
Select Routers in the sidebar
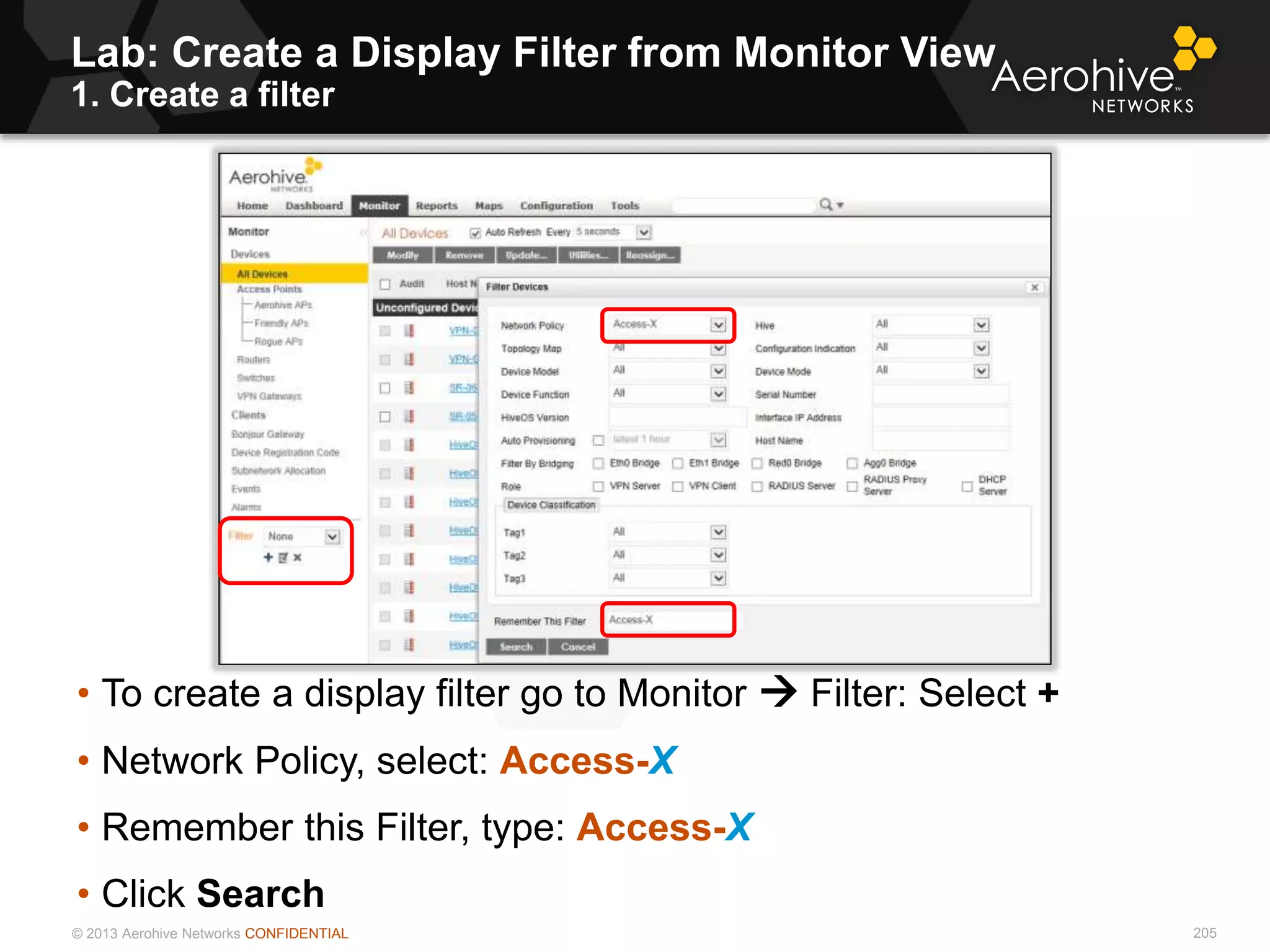pos(254,359)
